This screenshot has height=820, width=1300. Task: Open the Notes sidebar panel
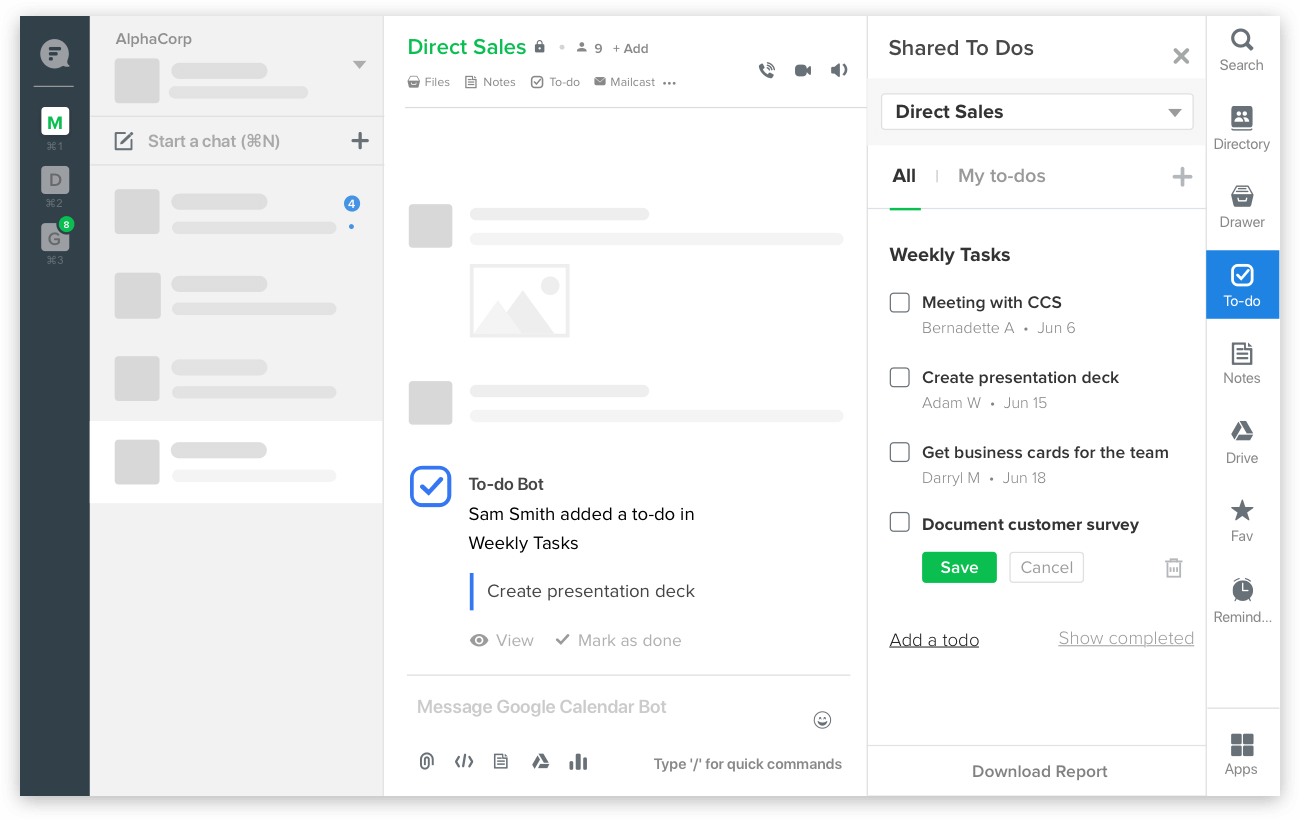[1241, 363]
